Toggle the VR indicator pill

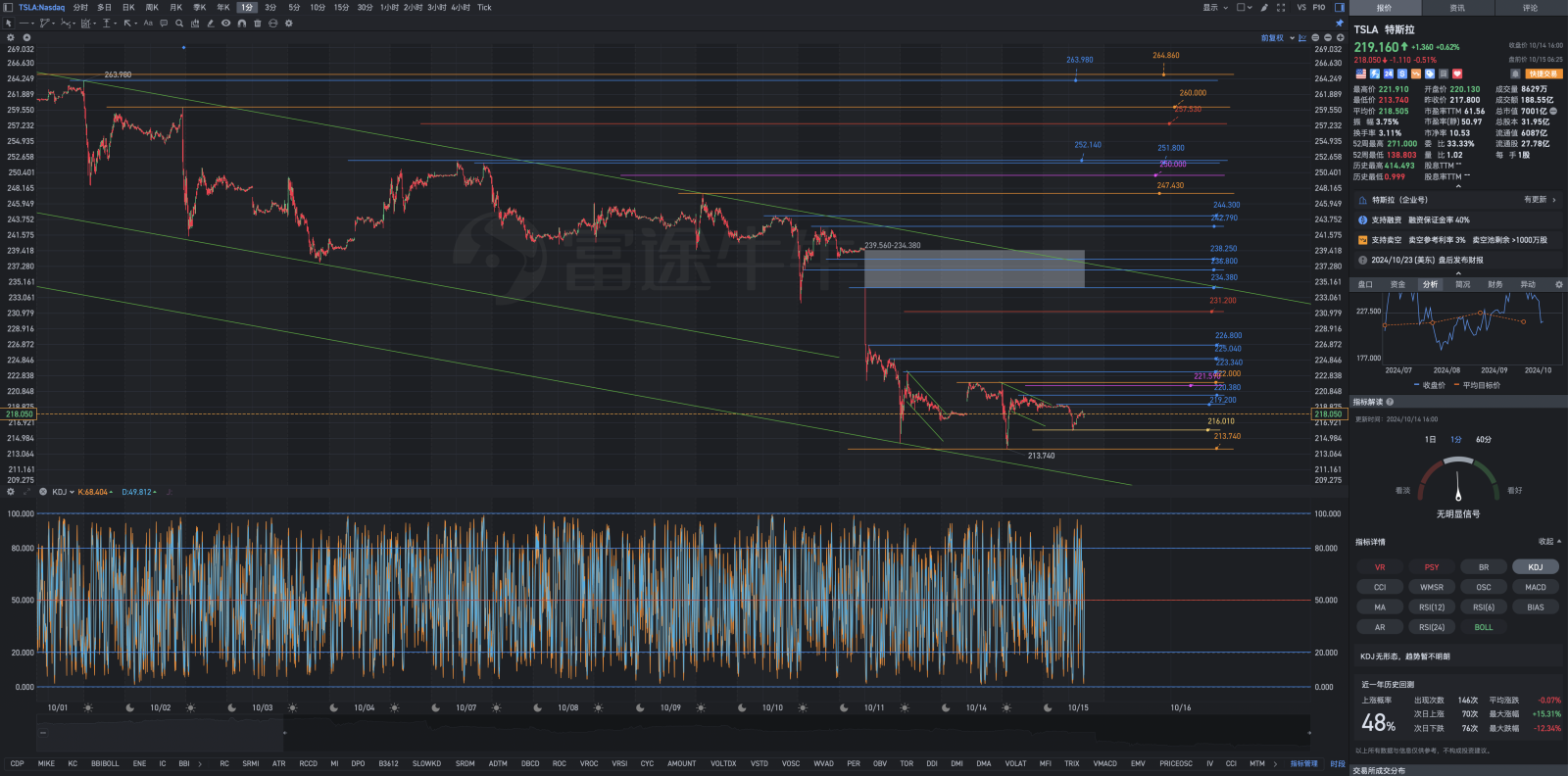tap(1380, 567)
